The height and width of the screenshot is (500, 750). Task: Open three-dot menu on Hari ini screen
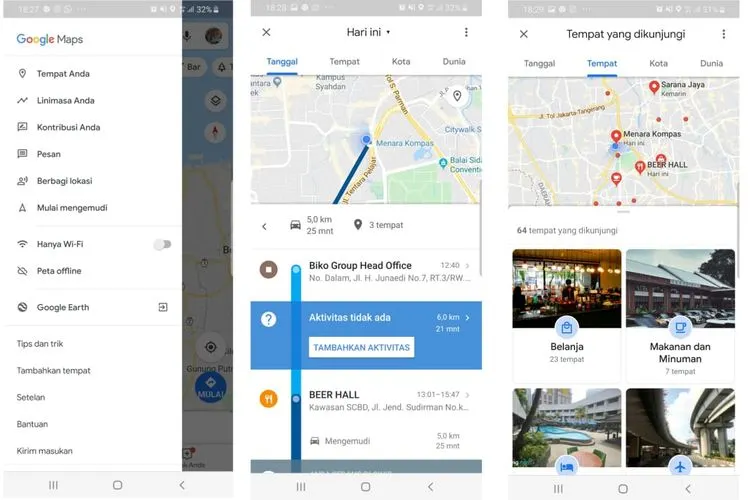point(466,33)
